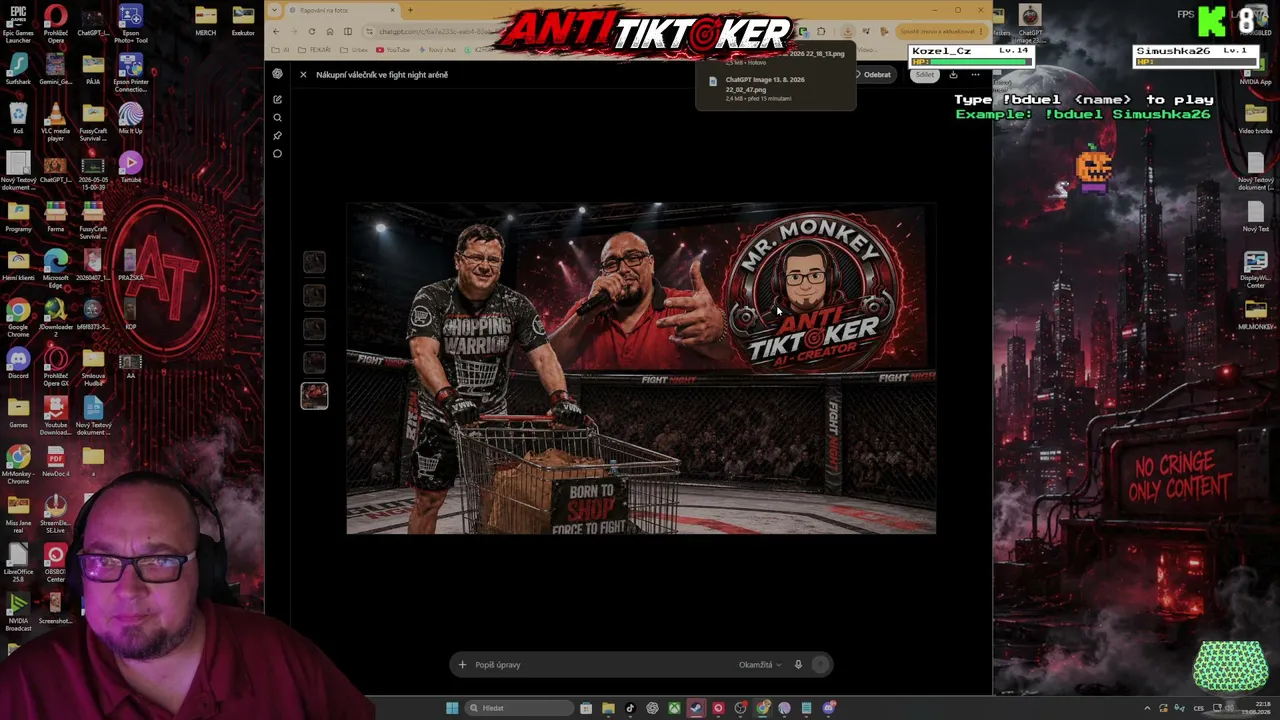Screen dimensions: 1280x720
Task: Open Epic Games Launcher desktop icon
Action: tap(18, 25)
